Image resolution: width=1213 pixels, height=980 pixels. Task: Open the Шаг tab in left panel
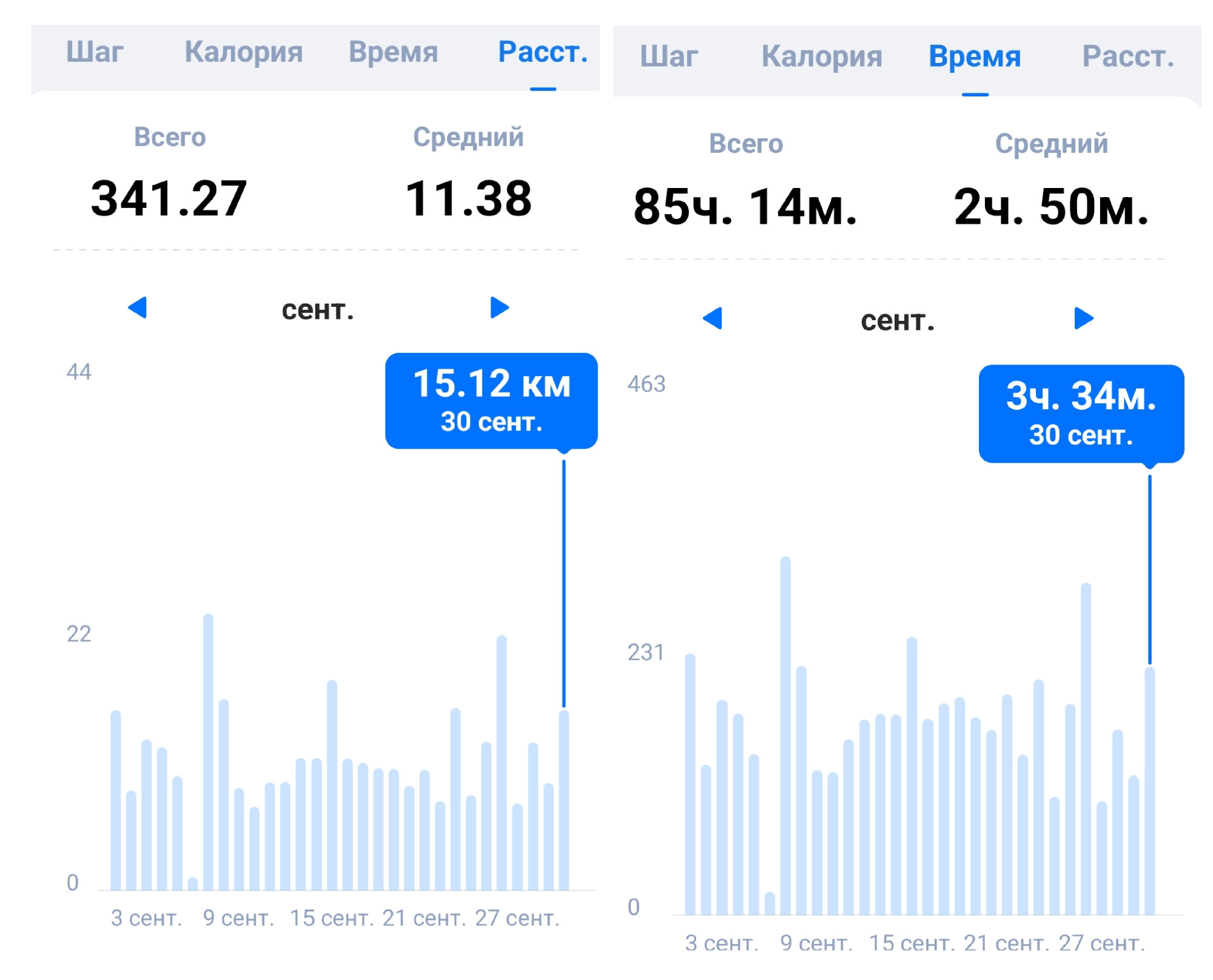pyautogui.click(x=95, y=52)
